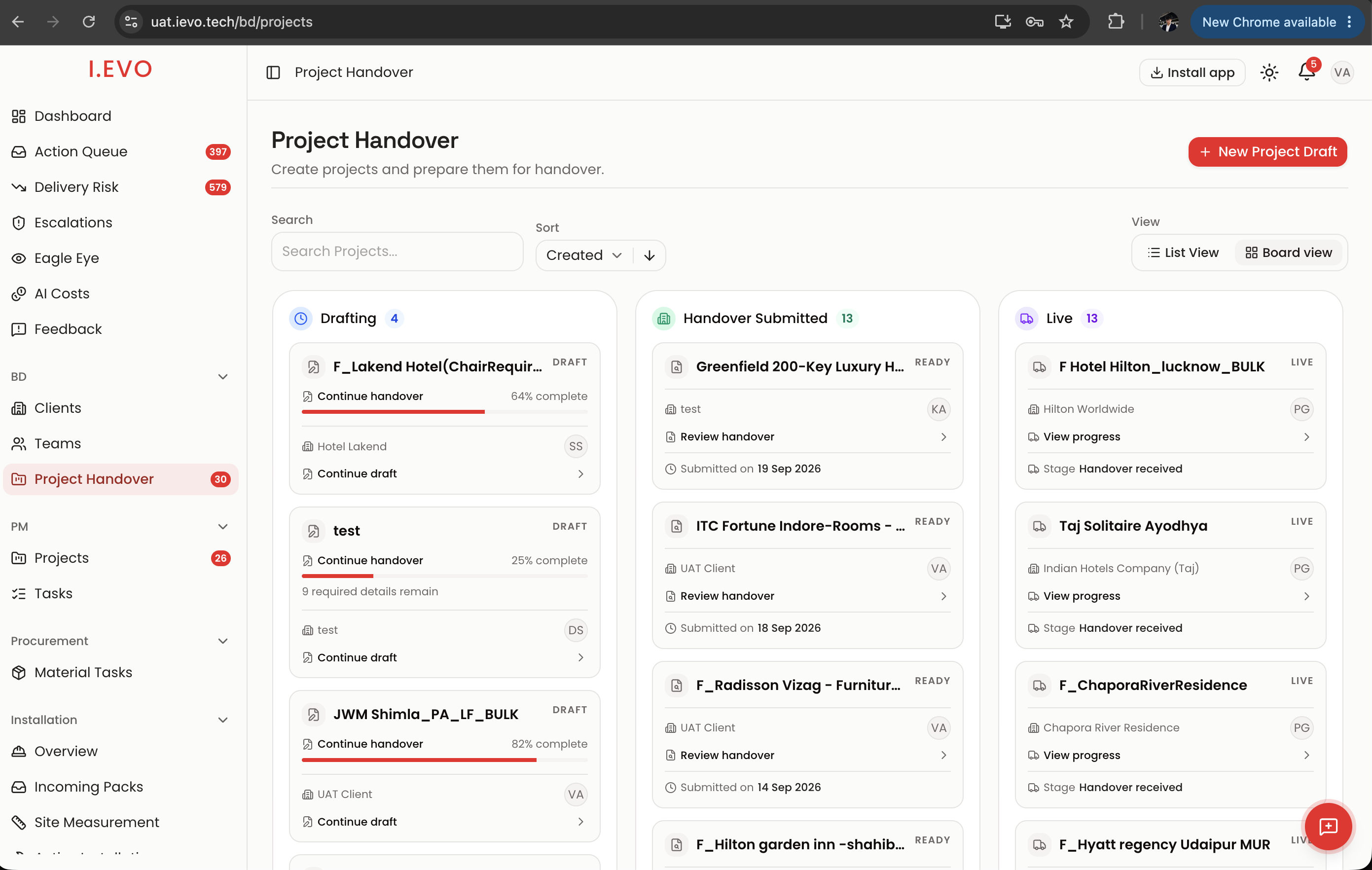Navigate to Eagle Eye
The height and width of the screenshot is (870, 1372).
point(120,258)
